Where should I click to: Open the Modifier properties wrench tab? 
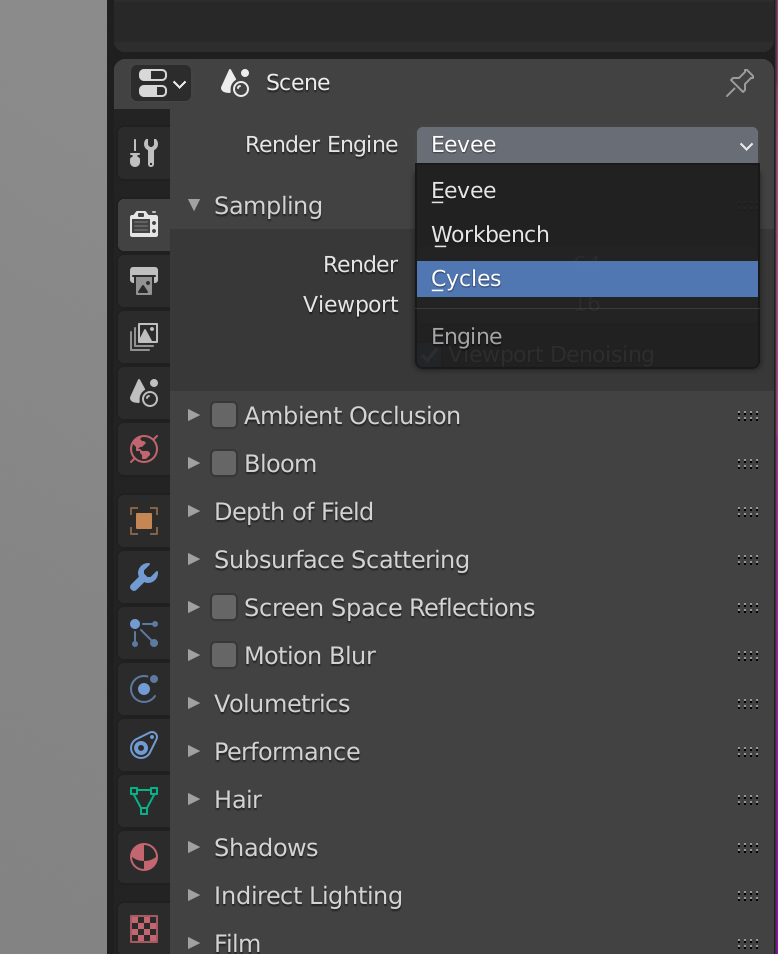point(144,577)
